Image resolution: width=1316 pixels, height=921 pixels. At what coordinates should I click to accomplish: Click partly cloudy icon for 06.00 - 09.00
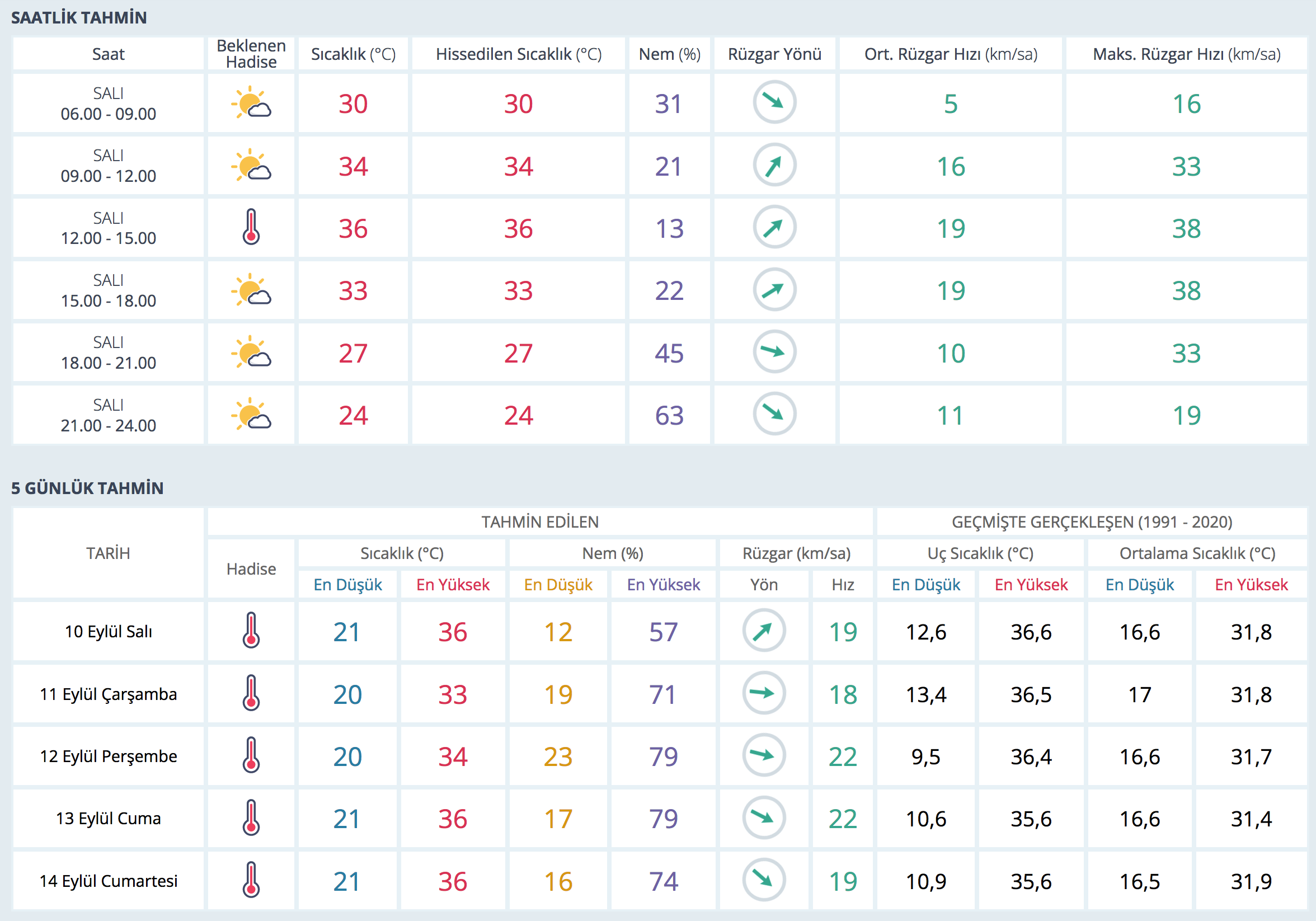251,103
